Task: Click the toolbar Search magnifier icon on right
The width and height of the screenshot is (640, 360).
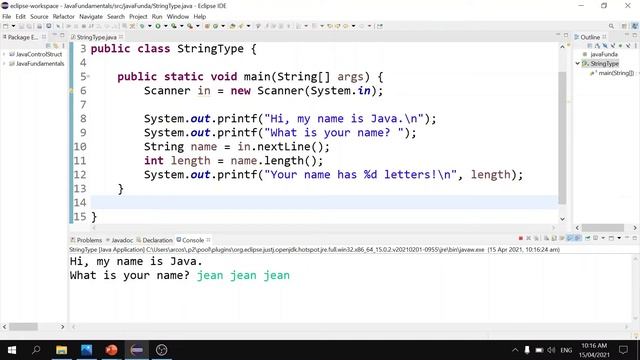Action: pos(611,26)
